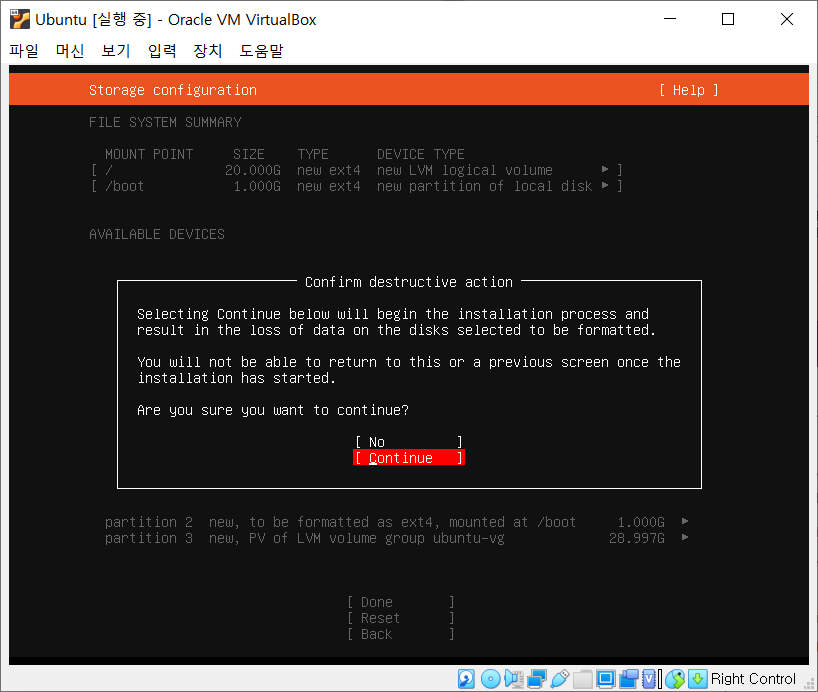Click the 'FILE SYSTEM SUMMARY' heading
The width and height of the screenshot is (818, 692).
[165, 122]
